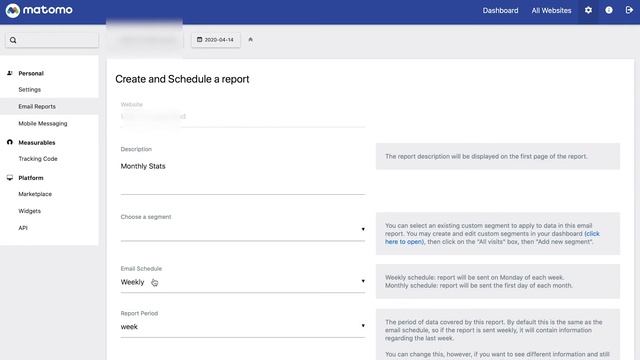Viewport: 640px width, 360px height.
Task: Open API under Platform
Action: point(23,228)
